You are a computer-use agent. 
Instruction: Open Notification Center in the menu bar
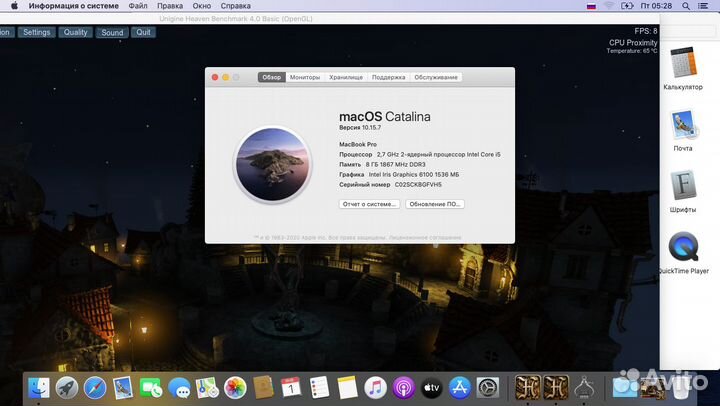click(x=703, y=6)
